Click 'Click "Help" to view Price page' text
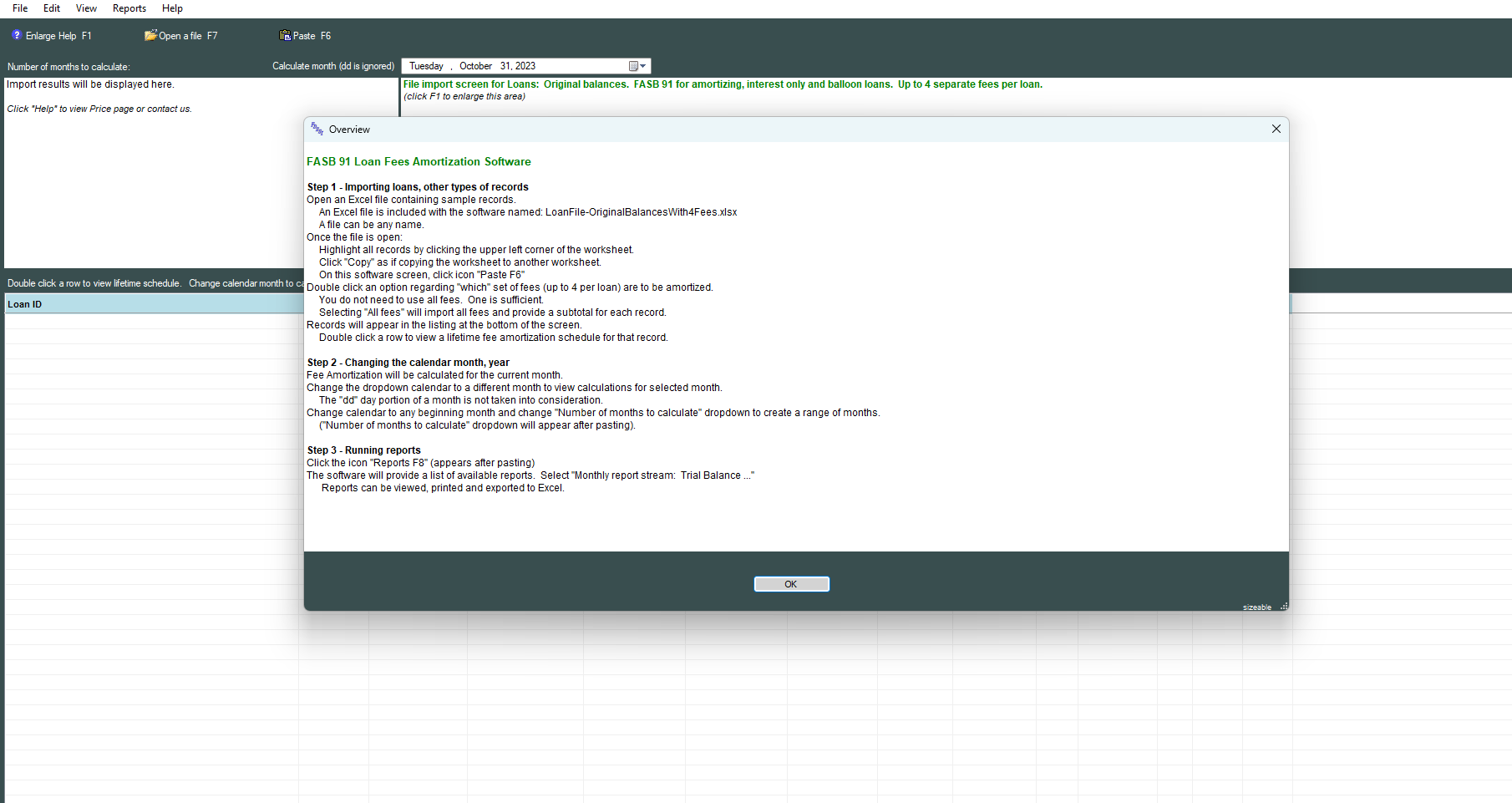Screen dimensions: 1512x803 pyautogui.click(x=99, y=109)
